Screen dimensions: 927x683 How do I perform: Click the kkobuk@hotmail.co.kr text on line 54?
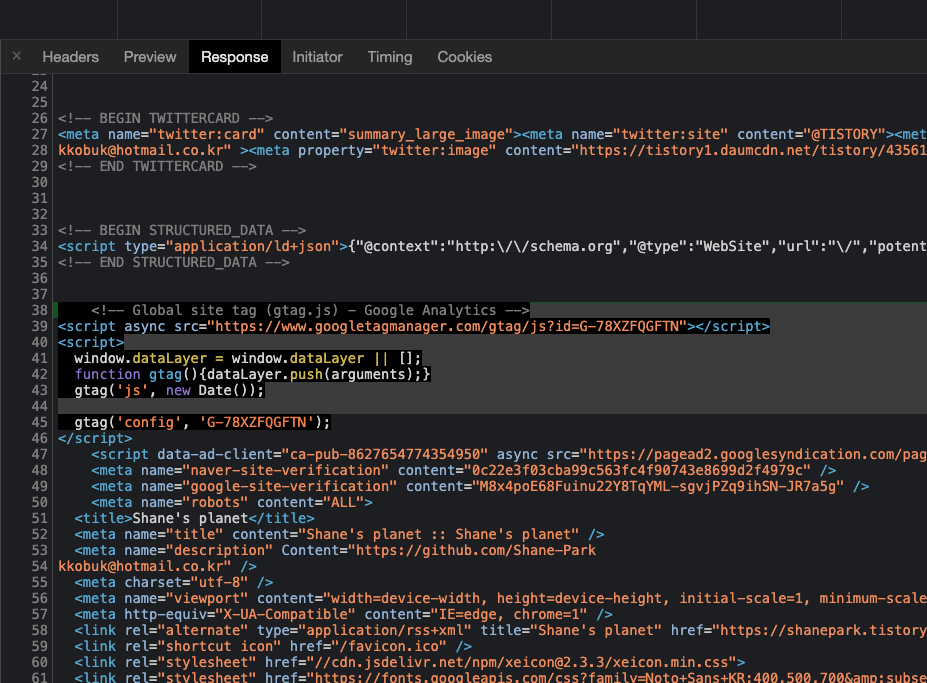[141, 566]
